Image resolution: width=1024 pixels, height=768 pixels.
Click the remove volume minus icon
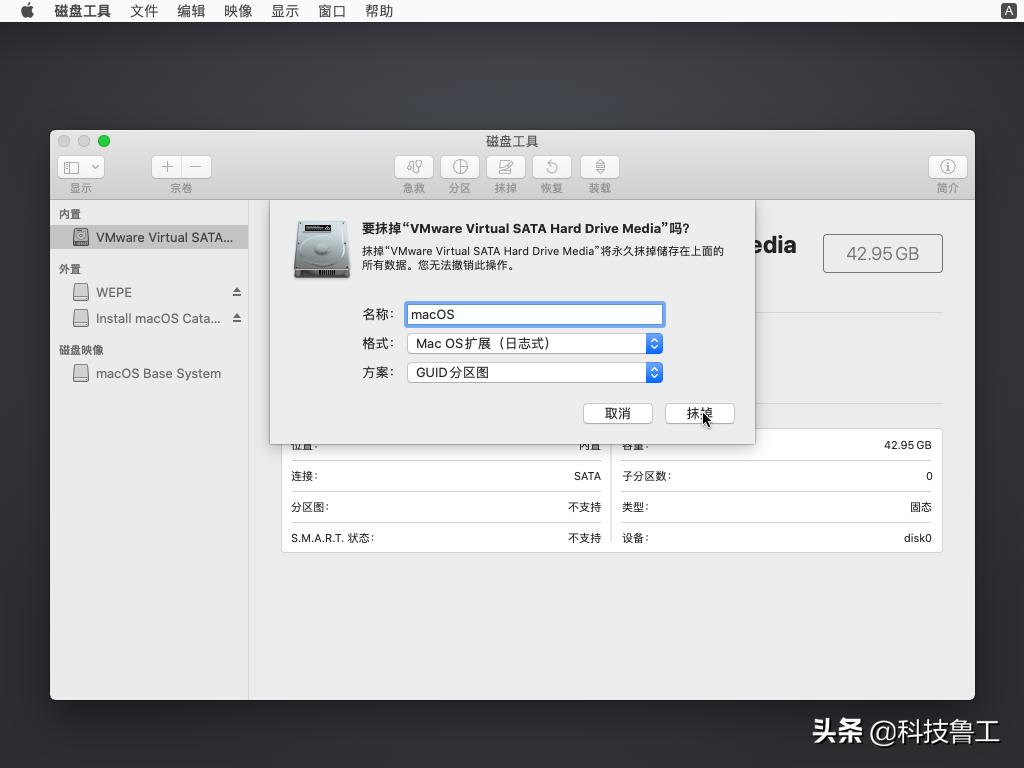(195, 166)
